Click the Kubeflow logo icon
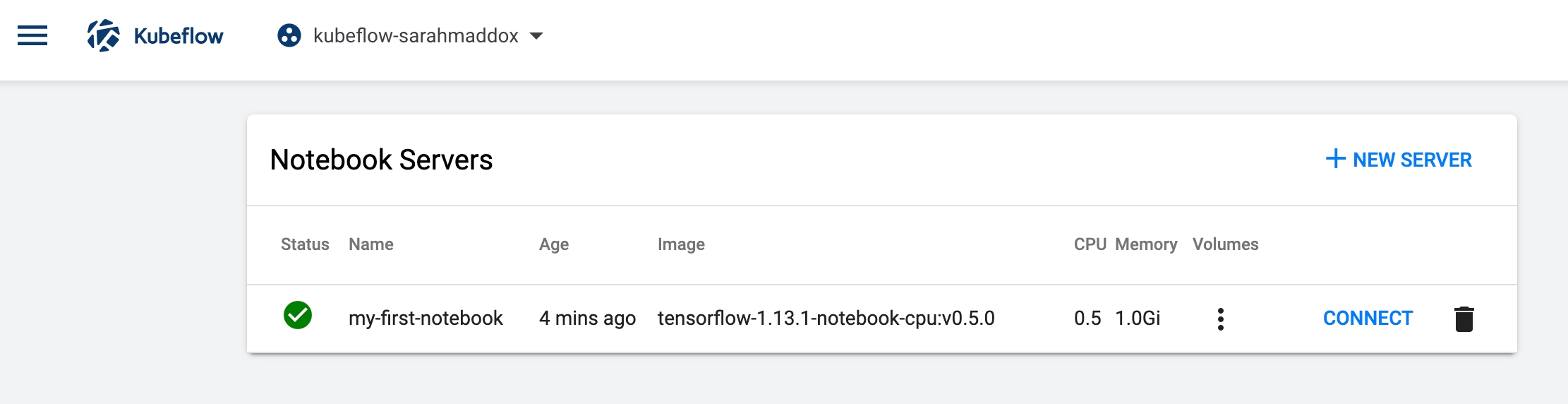 pos(103,35)
